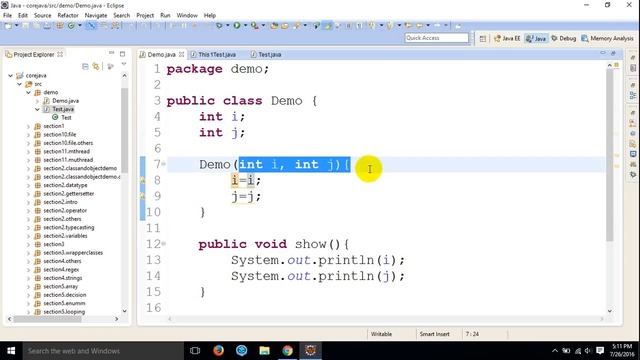640x360 pixels.
Task: Open the Navigate menu
Action: [x=96, y=16]
